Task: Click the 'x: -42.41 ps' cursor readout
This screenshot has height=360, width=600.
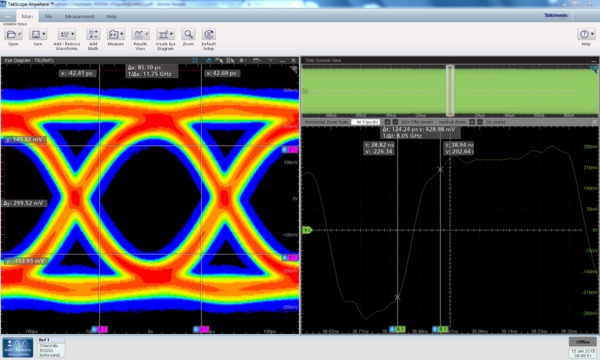Action: point(77,73)
